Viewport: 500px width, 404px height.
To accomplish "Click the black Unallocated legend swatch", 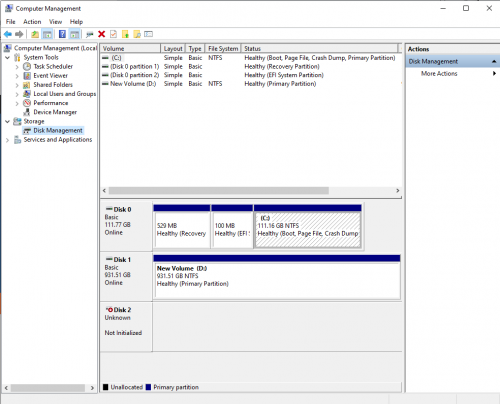I will (106, 387).
